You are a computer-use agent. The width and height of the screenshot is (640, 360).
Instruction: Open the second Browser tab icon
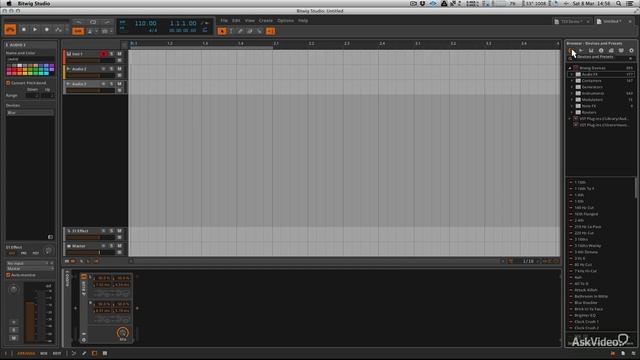(581, 50)
